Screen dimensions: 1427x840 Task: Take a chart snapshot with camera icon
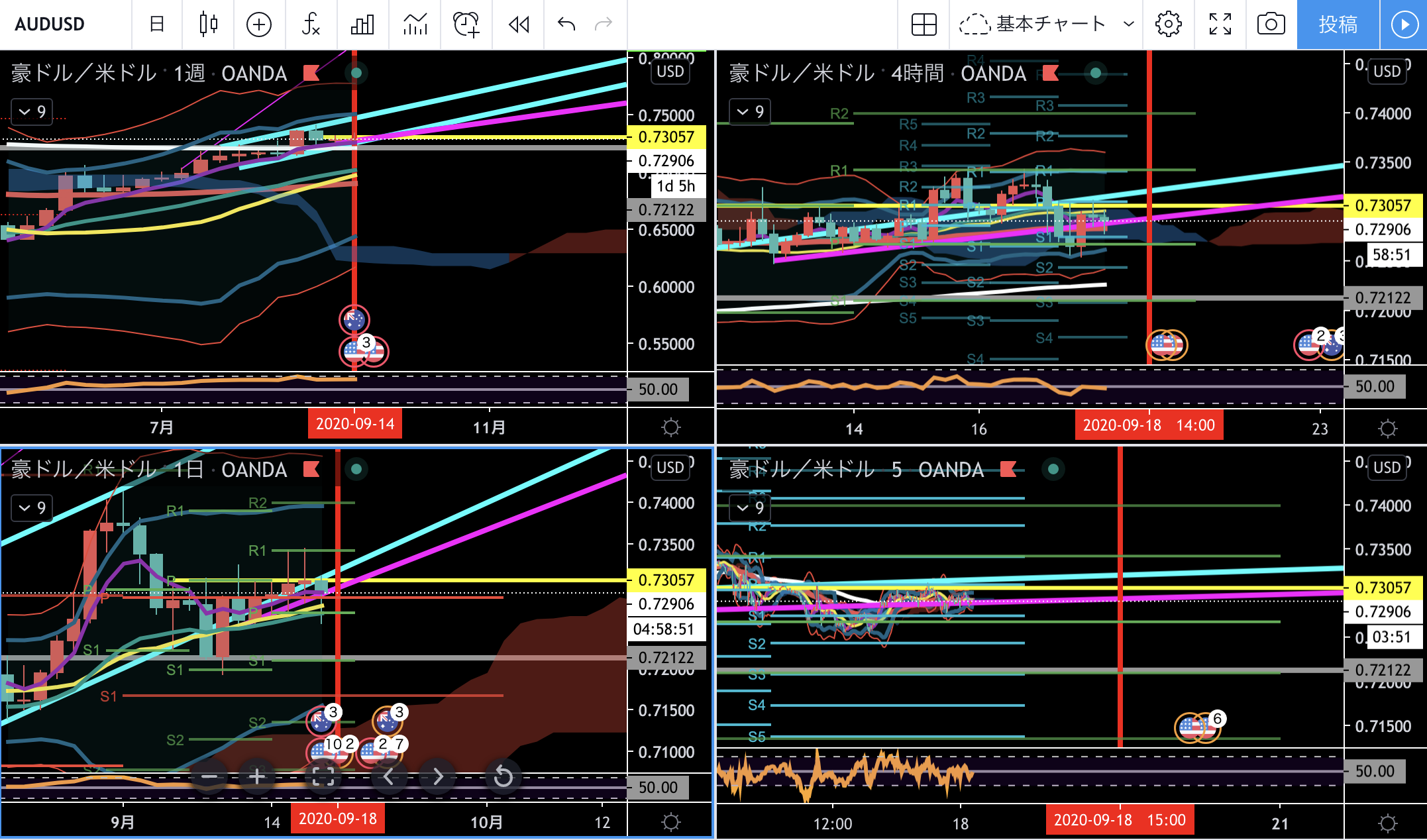pyautogui.click(x=1270, y=25)
